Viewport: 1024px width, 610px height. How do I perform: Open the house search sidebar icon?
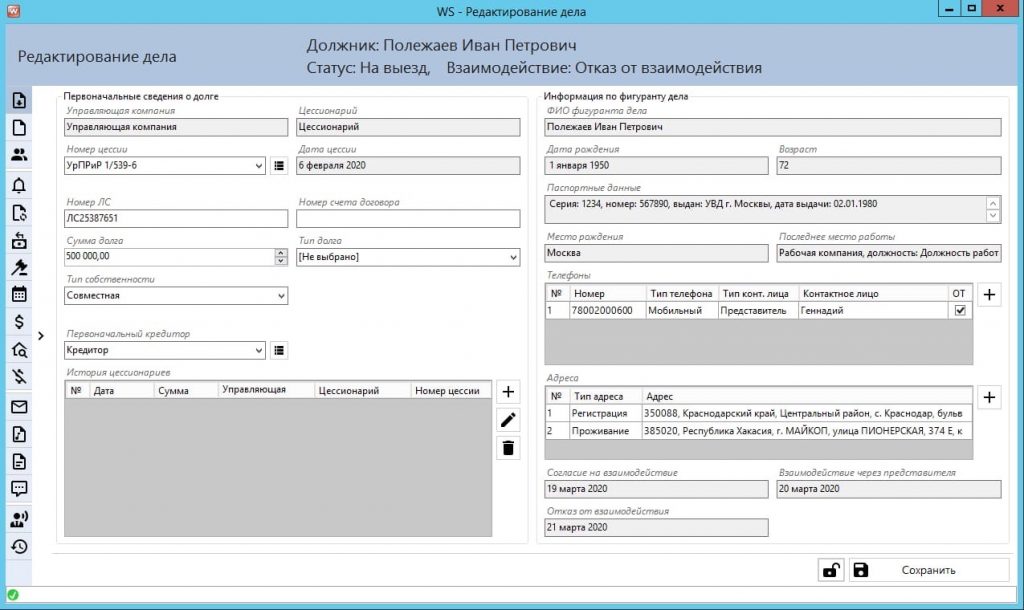(x=19, y=349)
